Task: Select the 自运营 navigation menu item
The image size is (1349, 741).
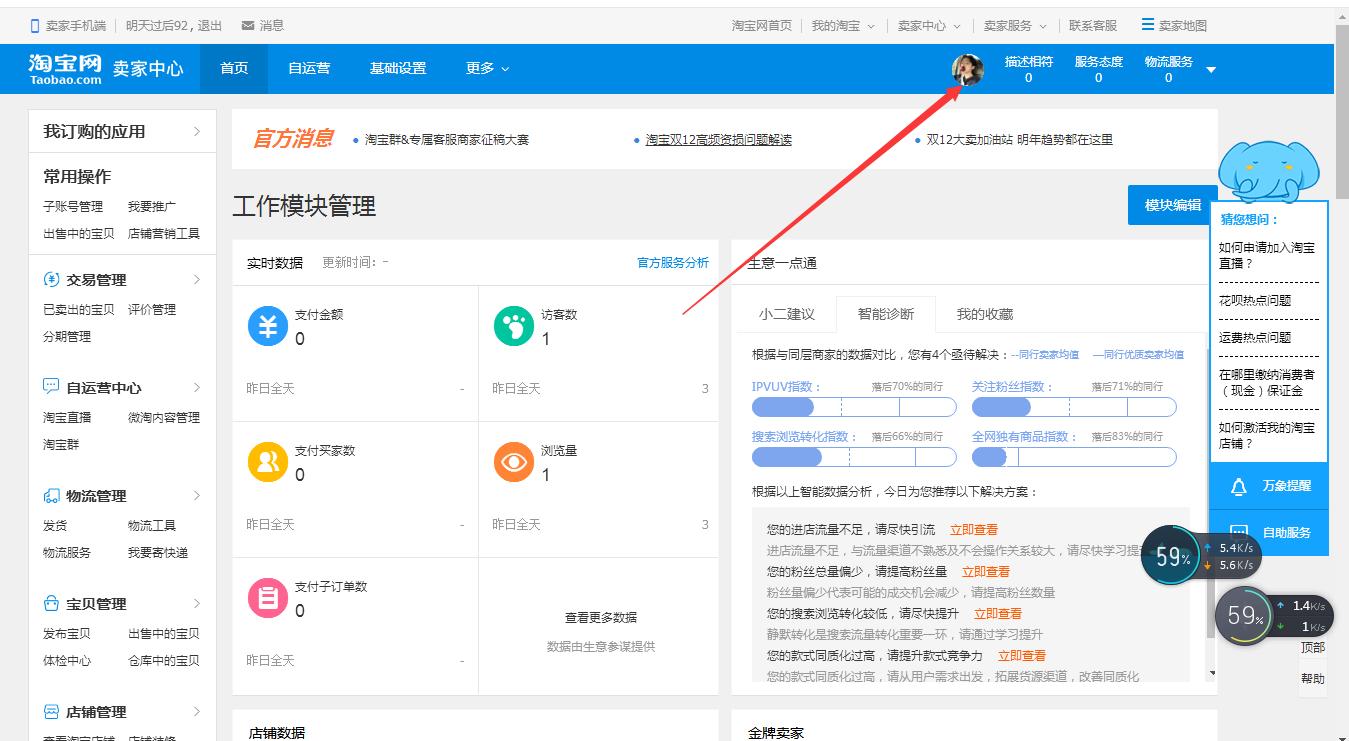Action: click(x=308, y=68)
